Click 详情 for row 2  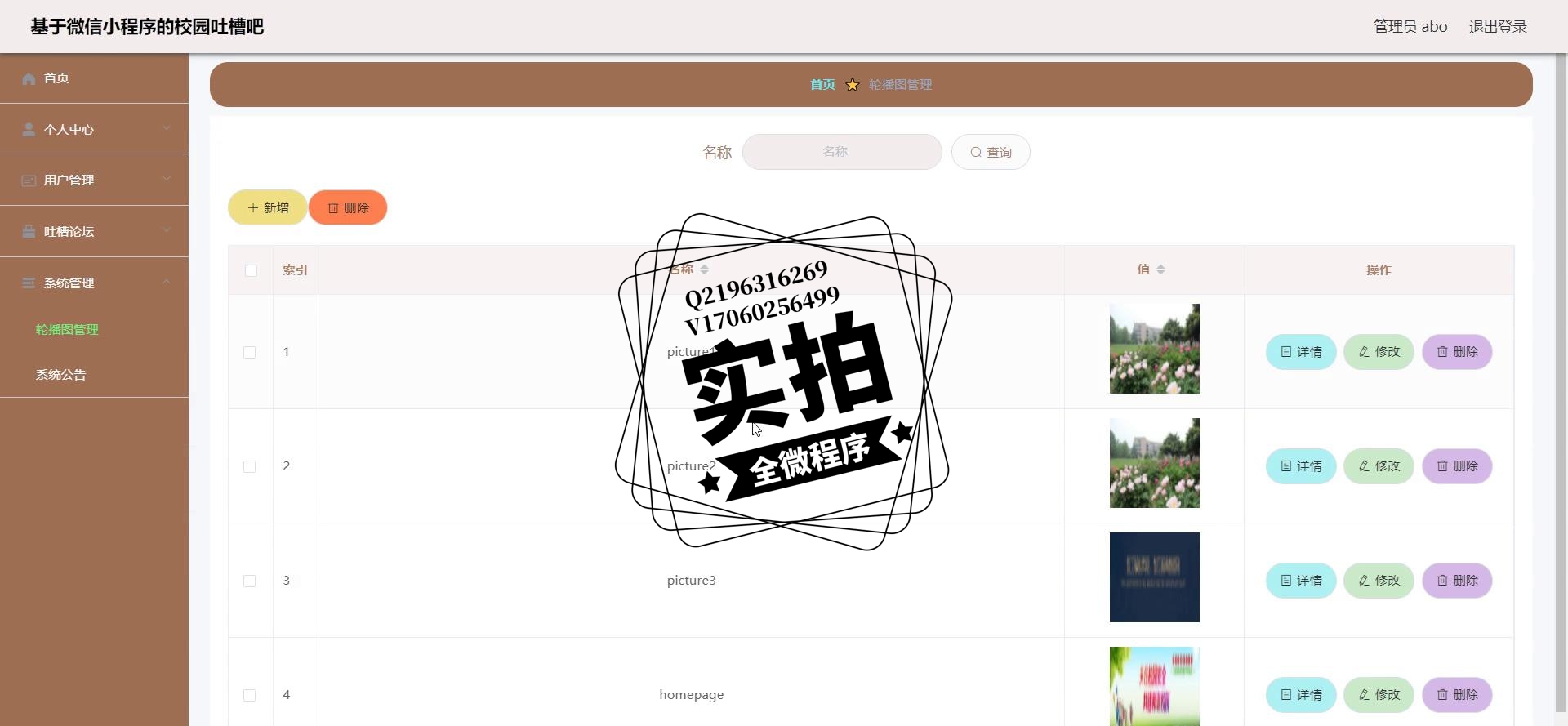click(1301, 466)
